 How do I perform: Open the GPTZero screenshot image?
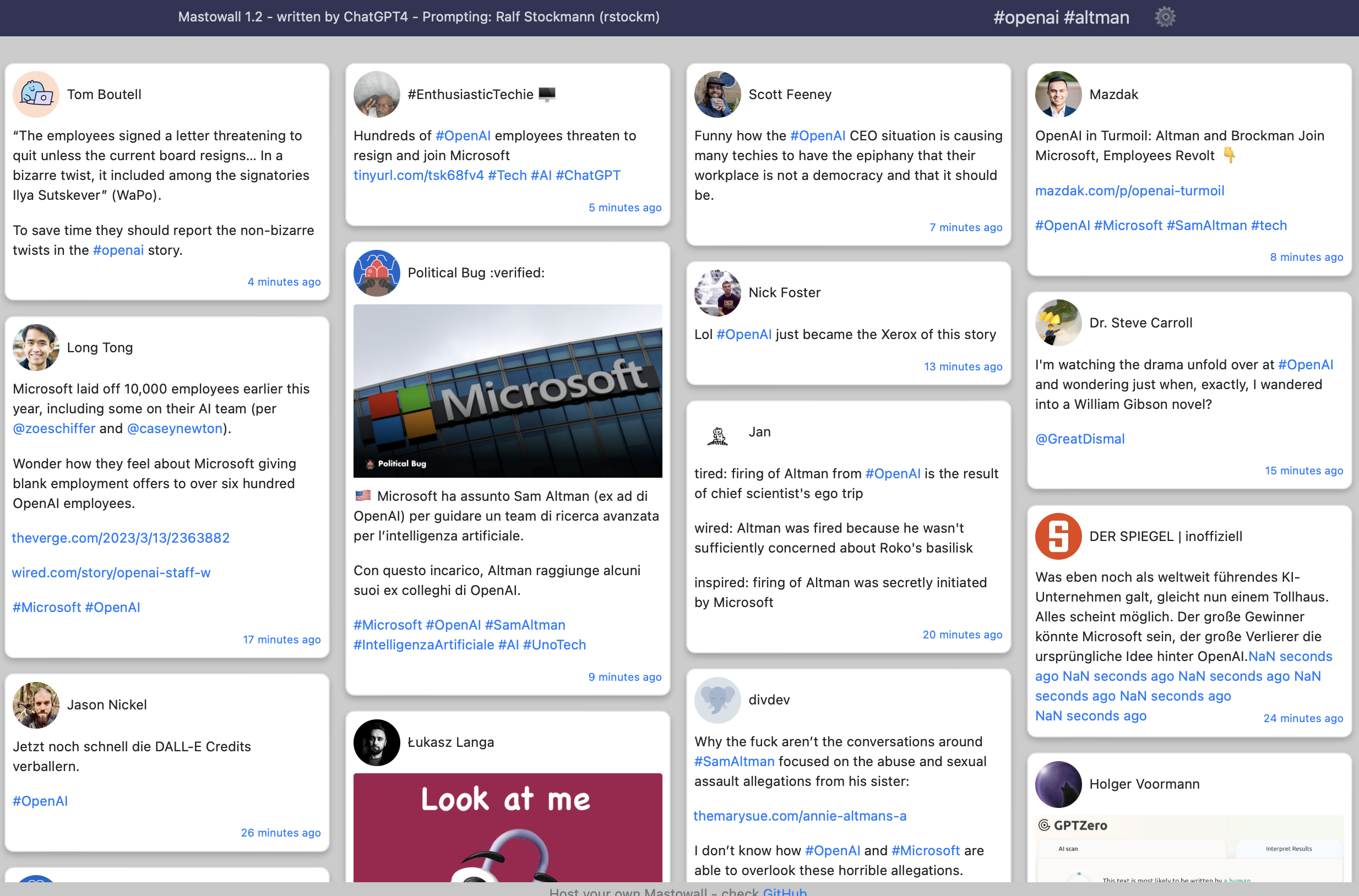coord(1189,849)
